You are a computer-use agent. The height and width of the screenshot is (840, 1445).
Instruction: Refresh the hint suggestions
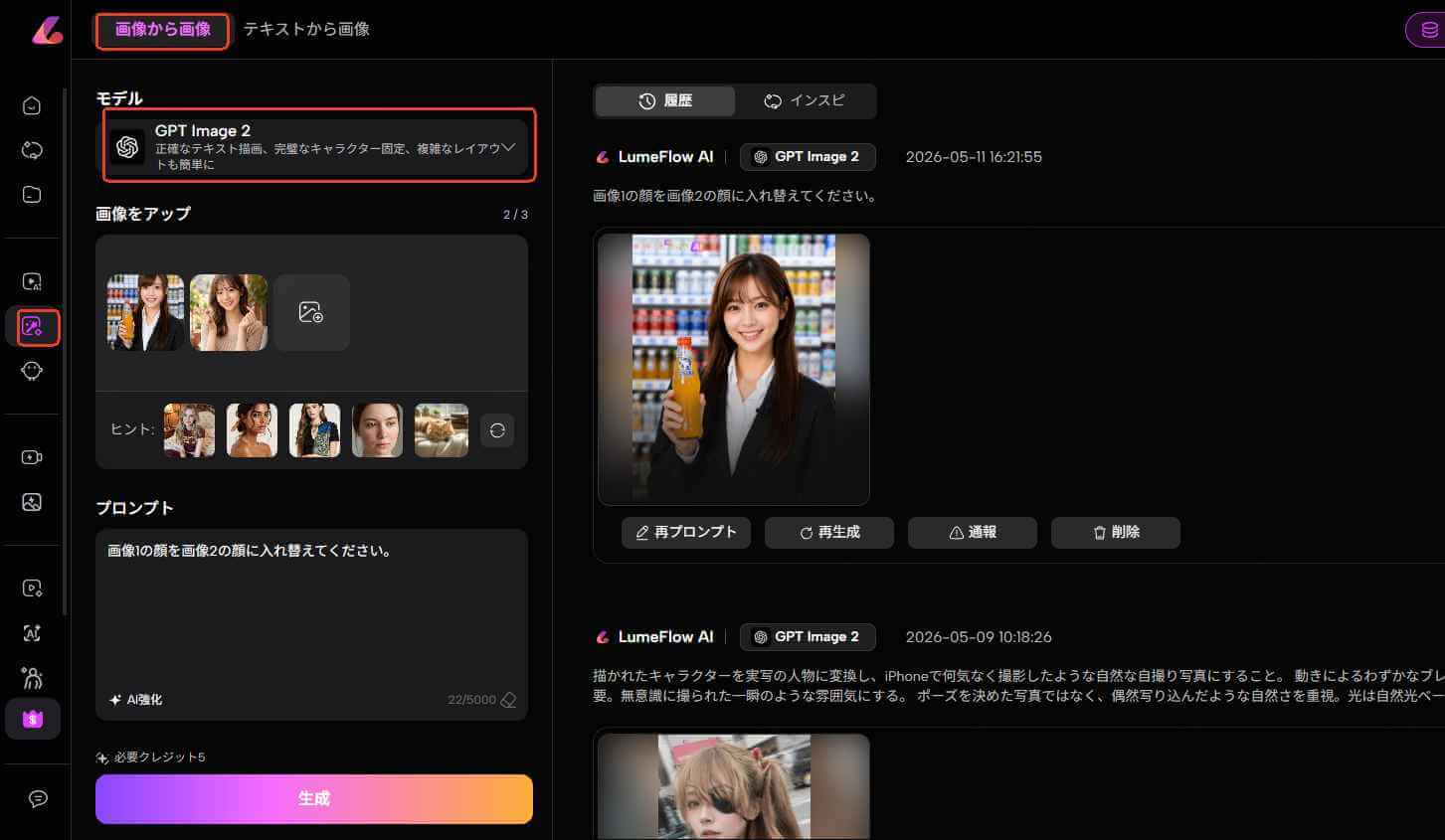497,430
